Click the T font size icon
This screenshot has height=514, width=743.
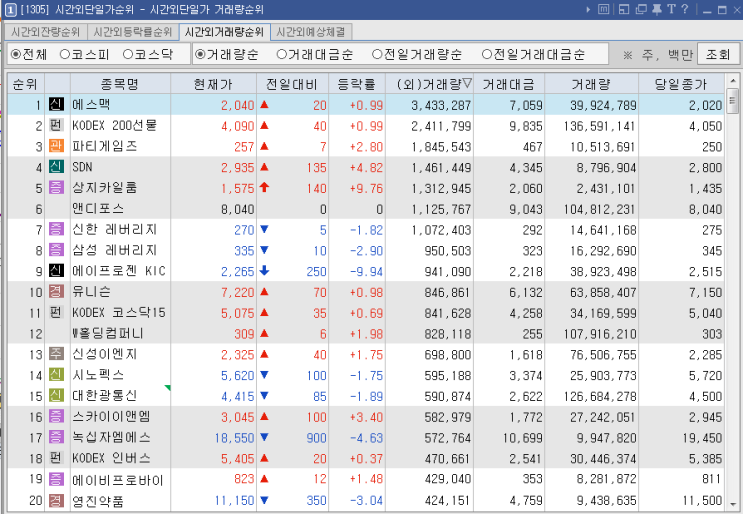pyautogui.click(x=671, y=9)
